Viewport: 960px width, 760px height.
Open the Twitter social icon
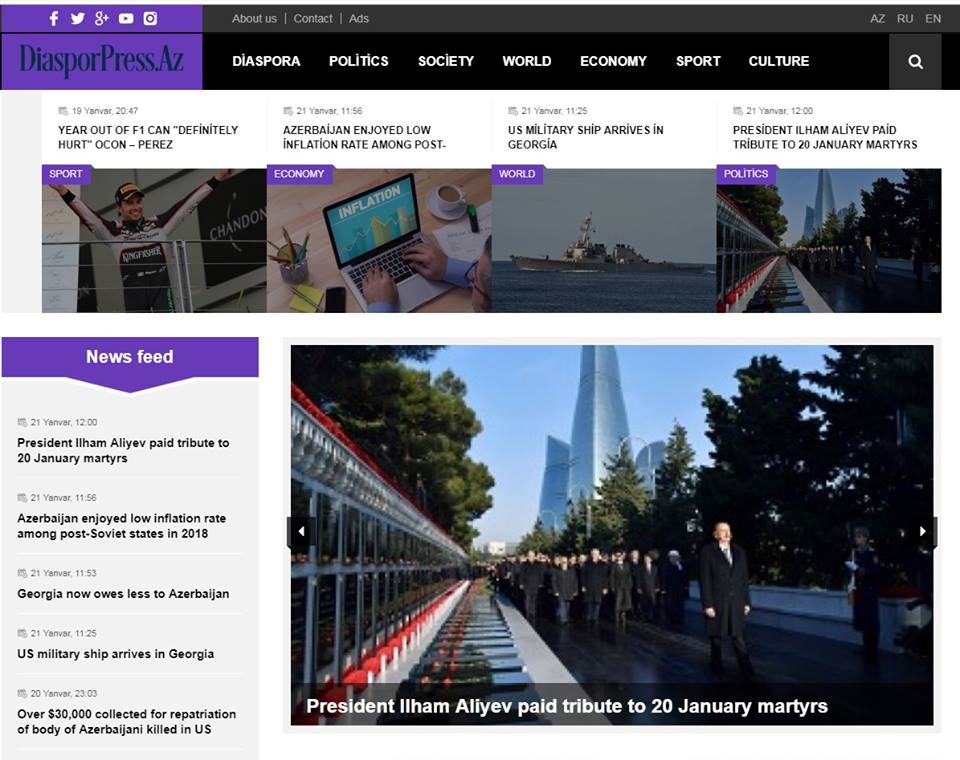click(x=78, y=18)
